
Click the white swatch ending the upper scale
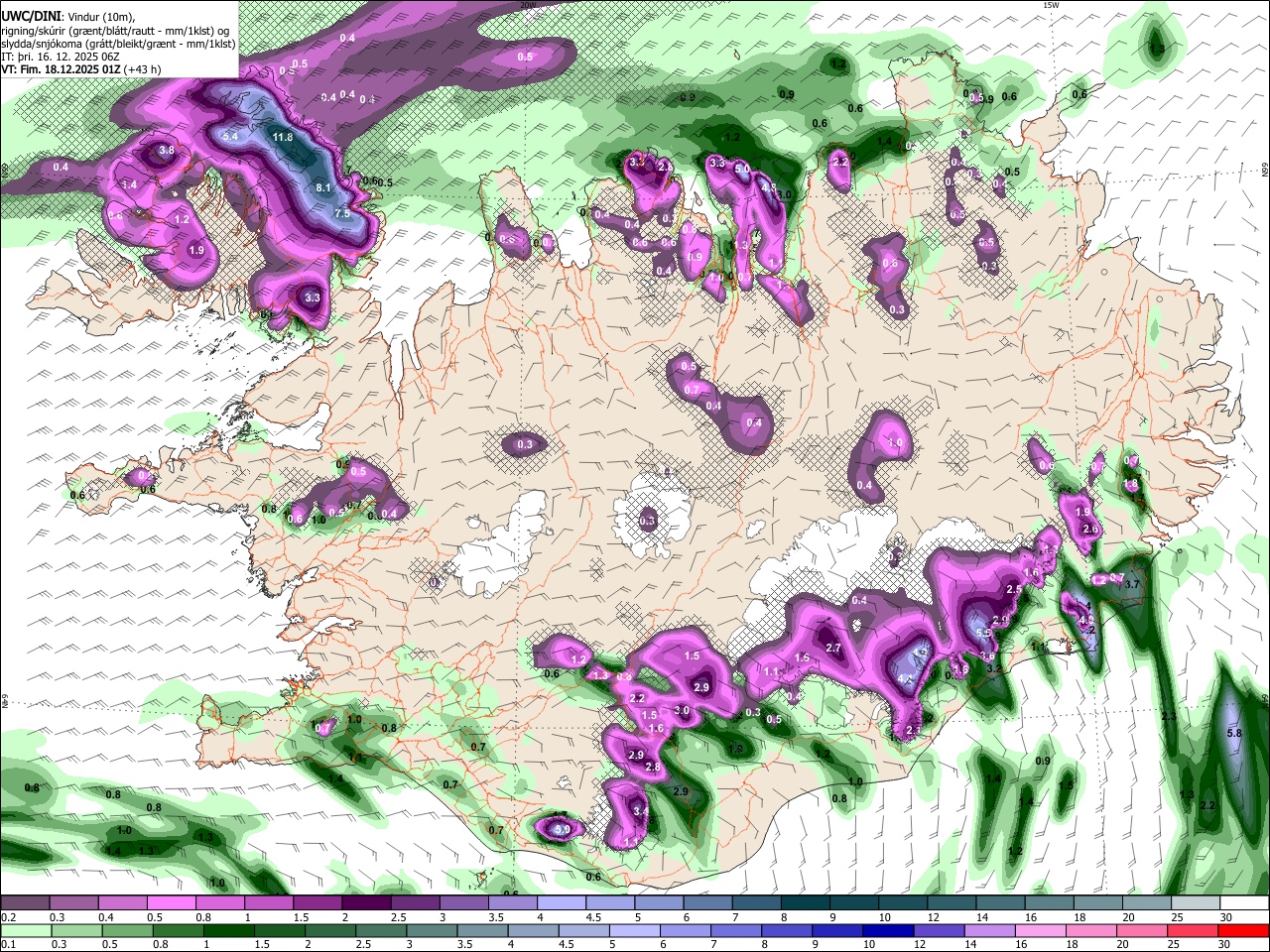tap(1244, 903)
